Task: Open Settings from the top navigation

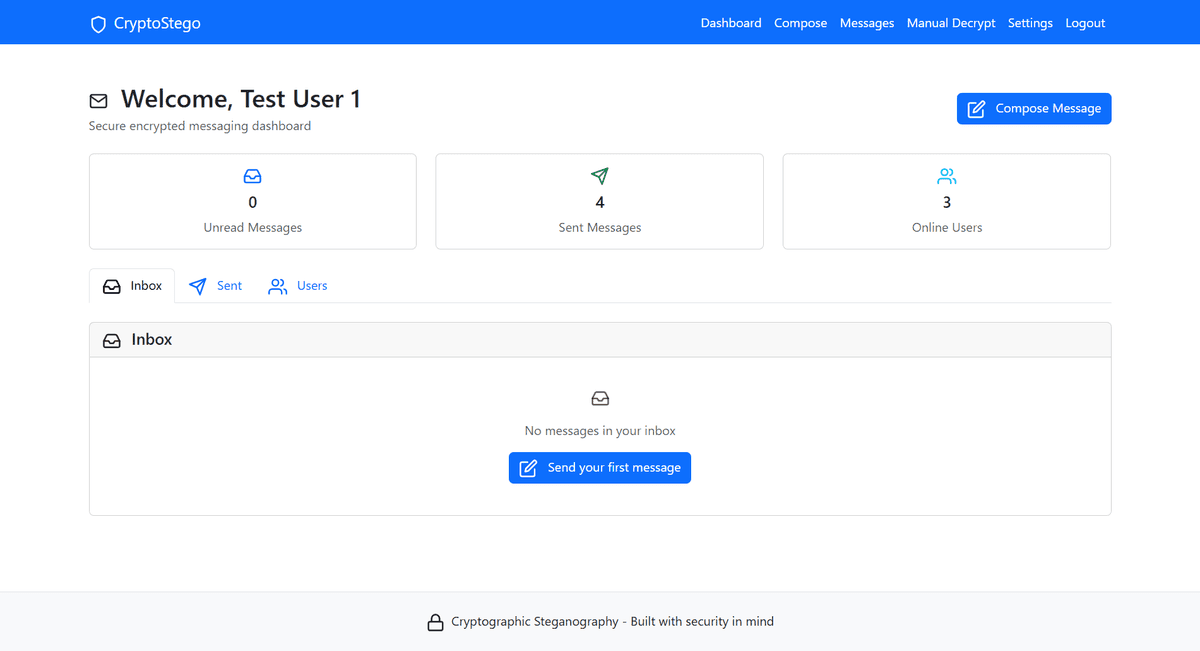Action: point(1030,22)
